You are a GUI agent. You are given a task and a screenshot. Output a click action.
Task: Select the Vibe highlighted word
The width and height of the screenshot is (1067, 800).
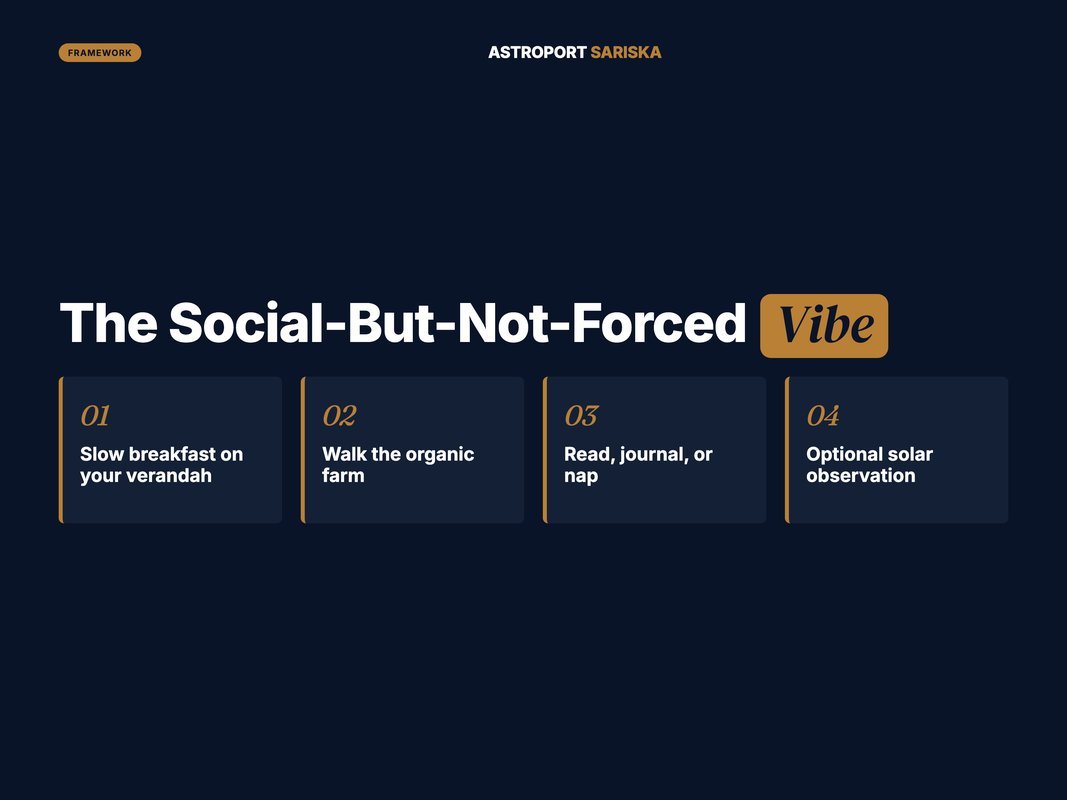824,325
